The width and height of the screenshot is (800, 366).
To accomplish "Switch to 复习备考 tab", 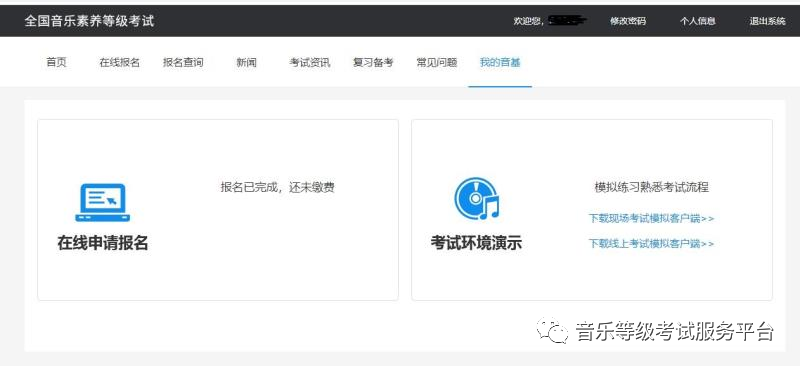I will [373, 63].
